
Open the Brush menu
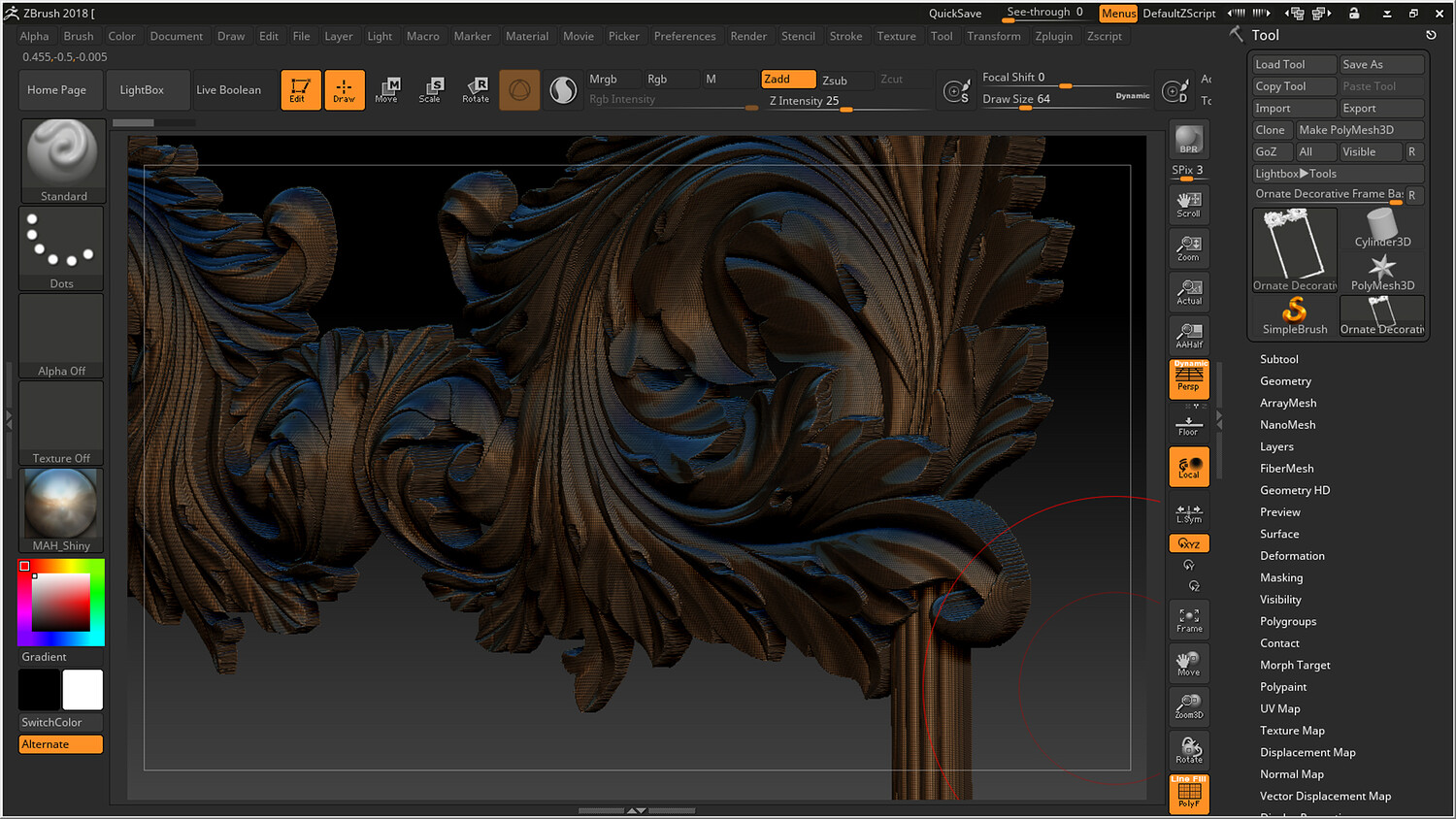tap(79, 36)
